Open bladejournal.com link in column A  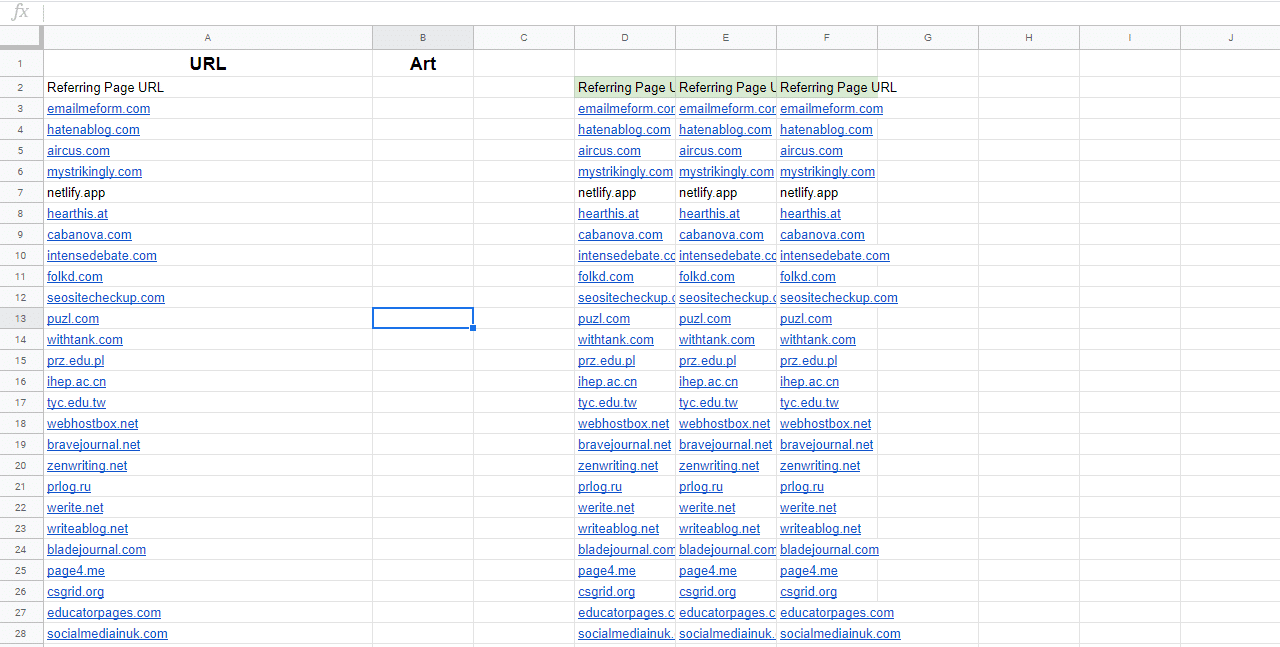coord(96,549)
